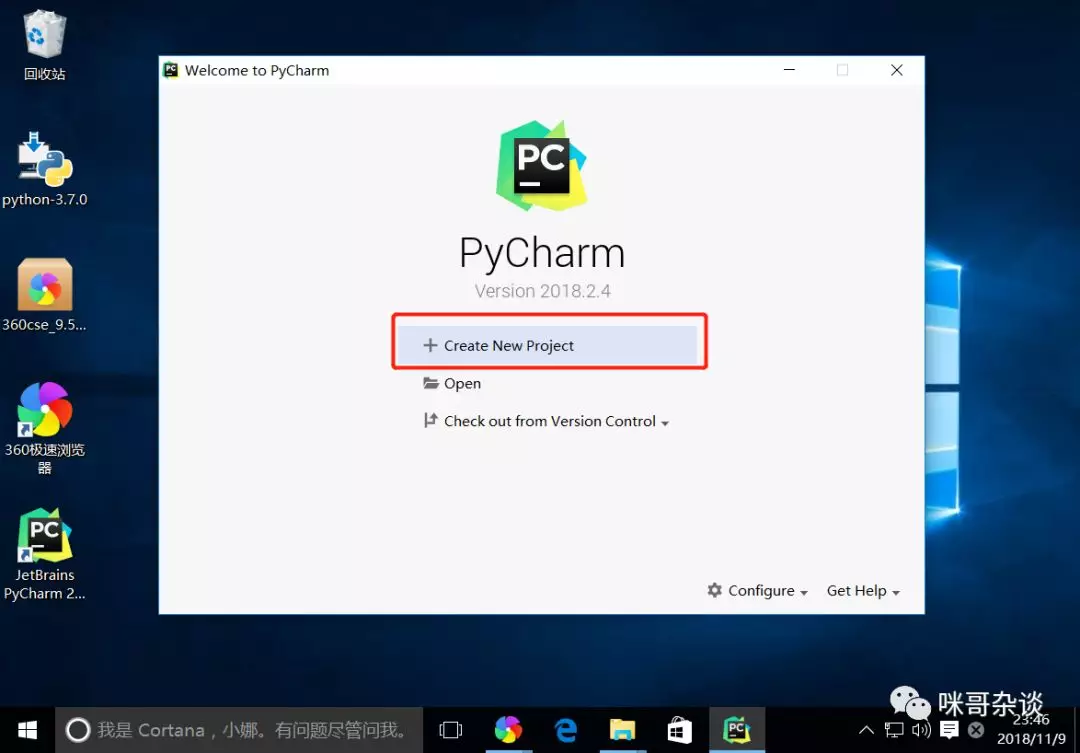Viewport: 1080px width, 753px height.
Task: Select the JetBrains PyCharm desktop shortcut
Action: point(45,555)
